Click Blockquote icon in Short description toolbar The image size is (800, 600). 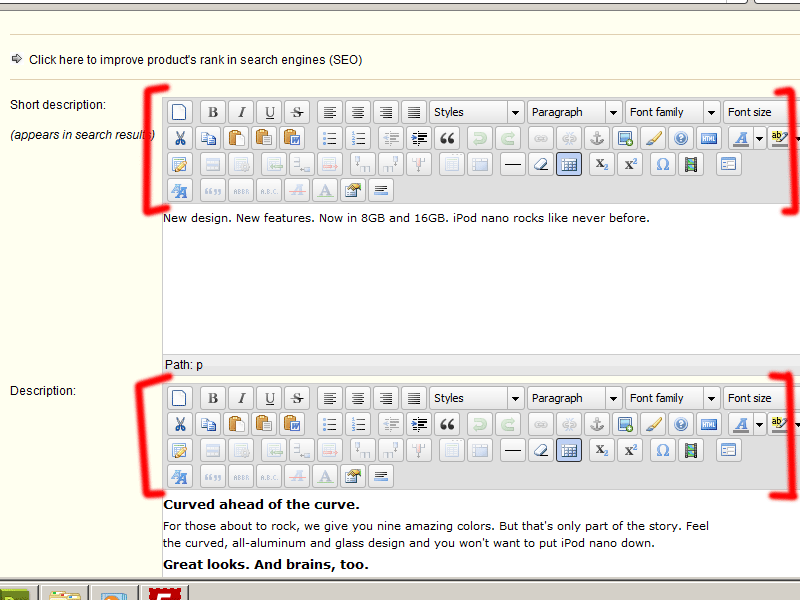click(447, 138)
